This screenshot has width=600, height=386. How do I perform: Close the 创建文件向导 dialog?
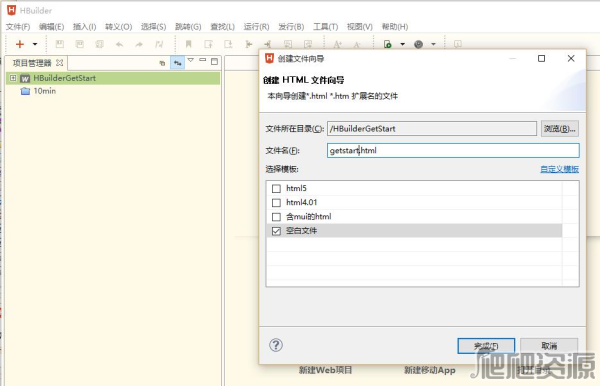tap(571, 58)
